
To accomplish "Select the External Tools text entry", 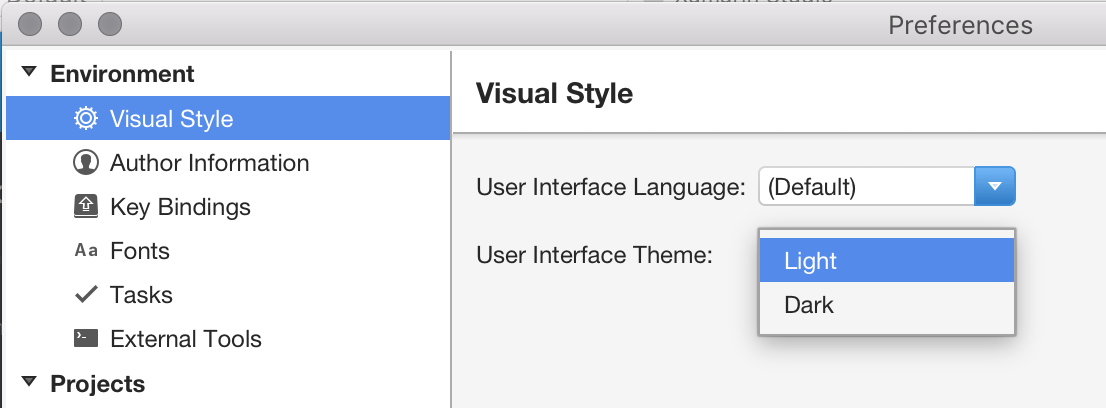I will click(186, 339).
